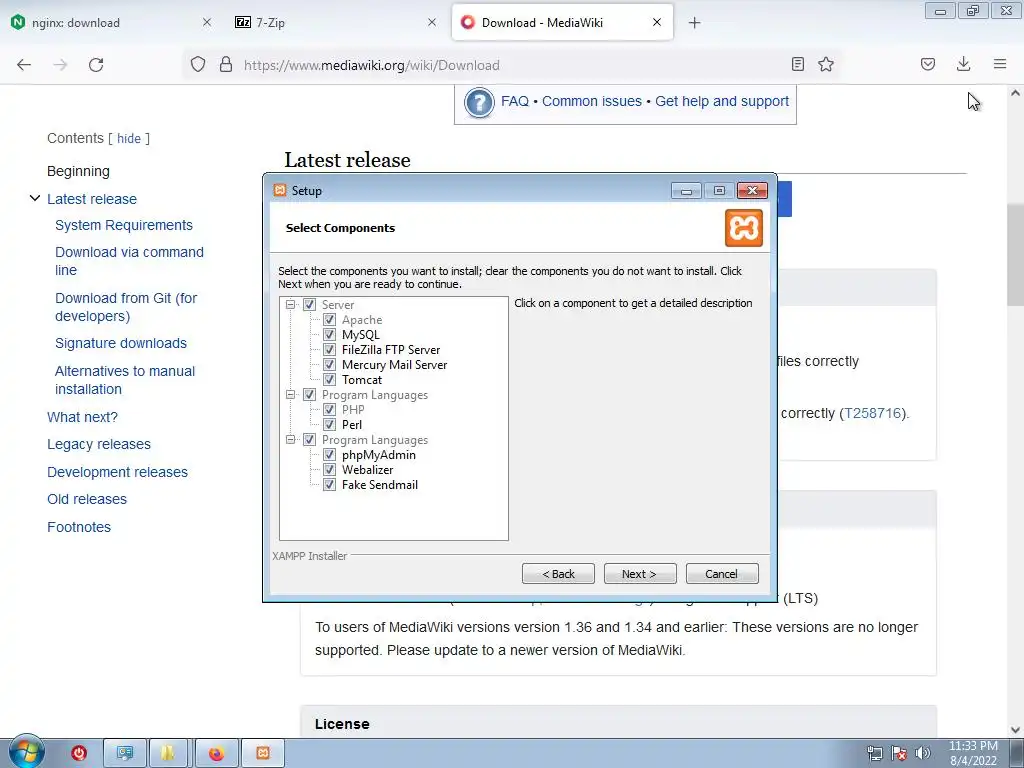Select the PHP tree item label

click(x=353, y=409)
